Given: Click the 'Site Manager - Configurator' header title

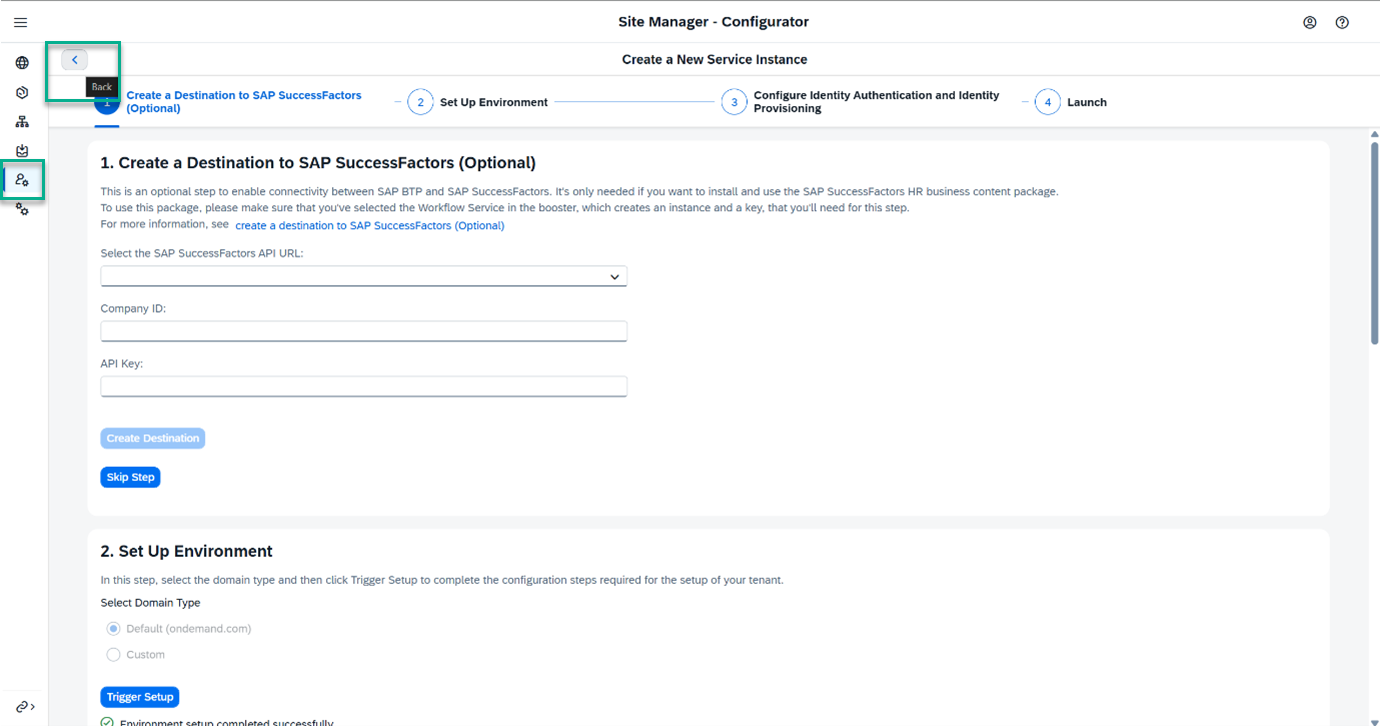Looking at the screenshot, I should click(x=714, y=22).
